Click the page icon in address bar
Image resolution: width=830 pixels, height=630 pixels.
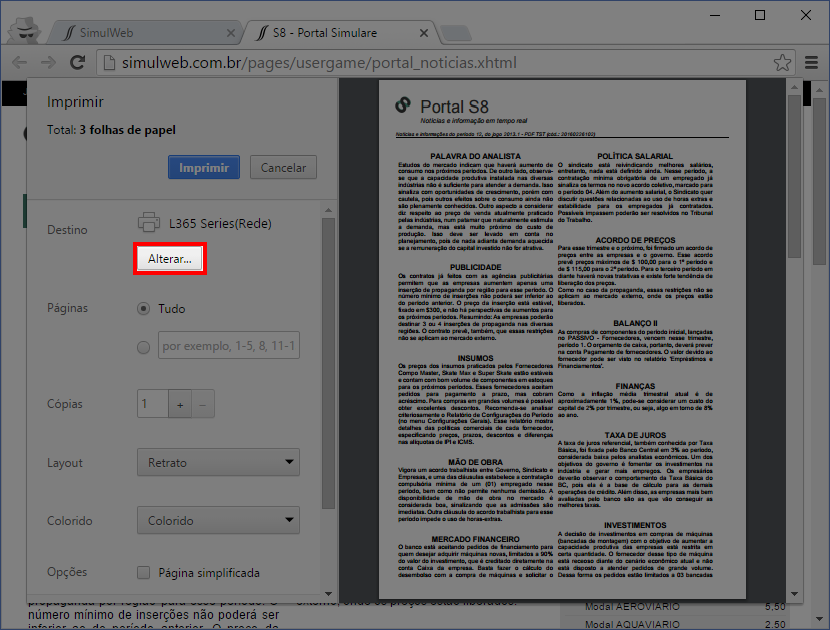pos(109,62)
